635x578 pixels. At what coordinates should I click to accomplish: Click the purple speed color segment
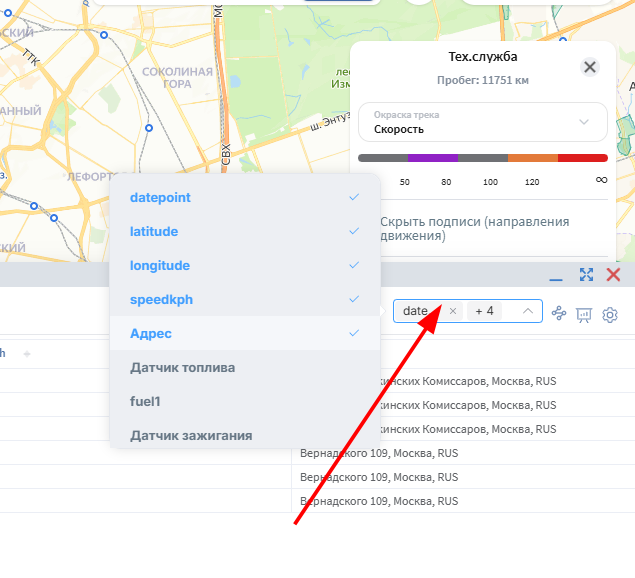click(x=433, y=158)
